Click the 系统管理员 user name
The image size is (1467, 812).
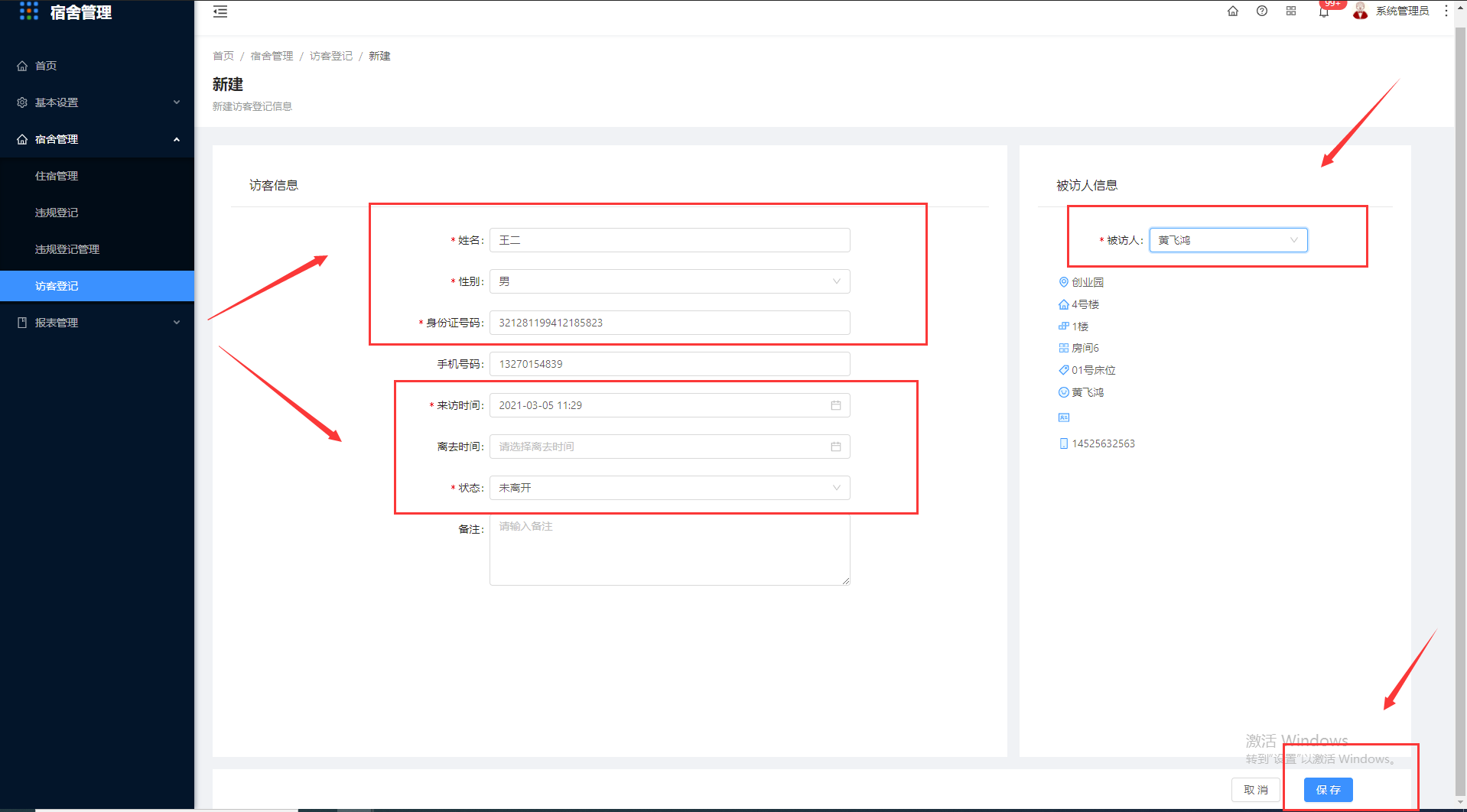tap(1402, 11)
